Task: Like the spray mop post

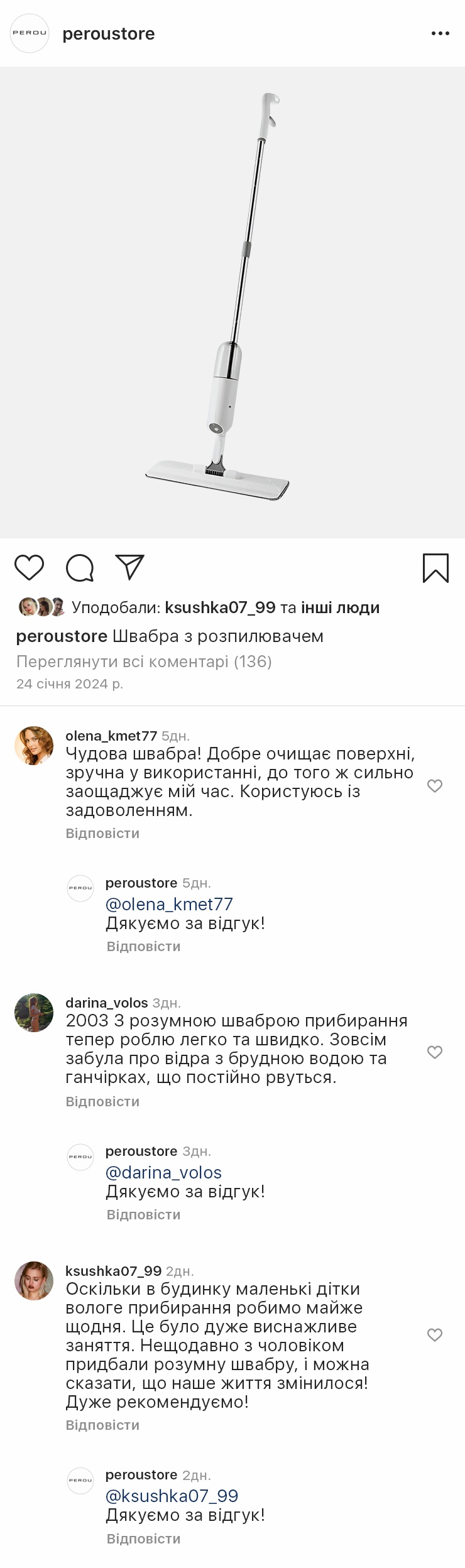Action: click(x=29, y=567)
